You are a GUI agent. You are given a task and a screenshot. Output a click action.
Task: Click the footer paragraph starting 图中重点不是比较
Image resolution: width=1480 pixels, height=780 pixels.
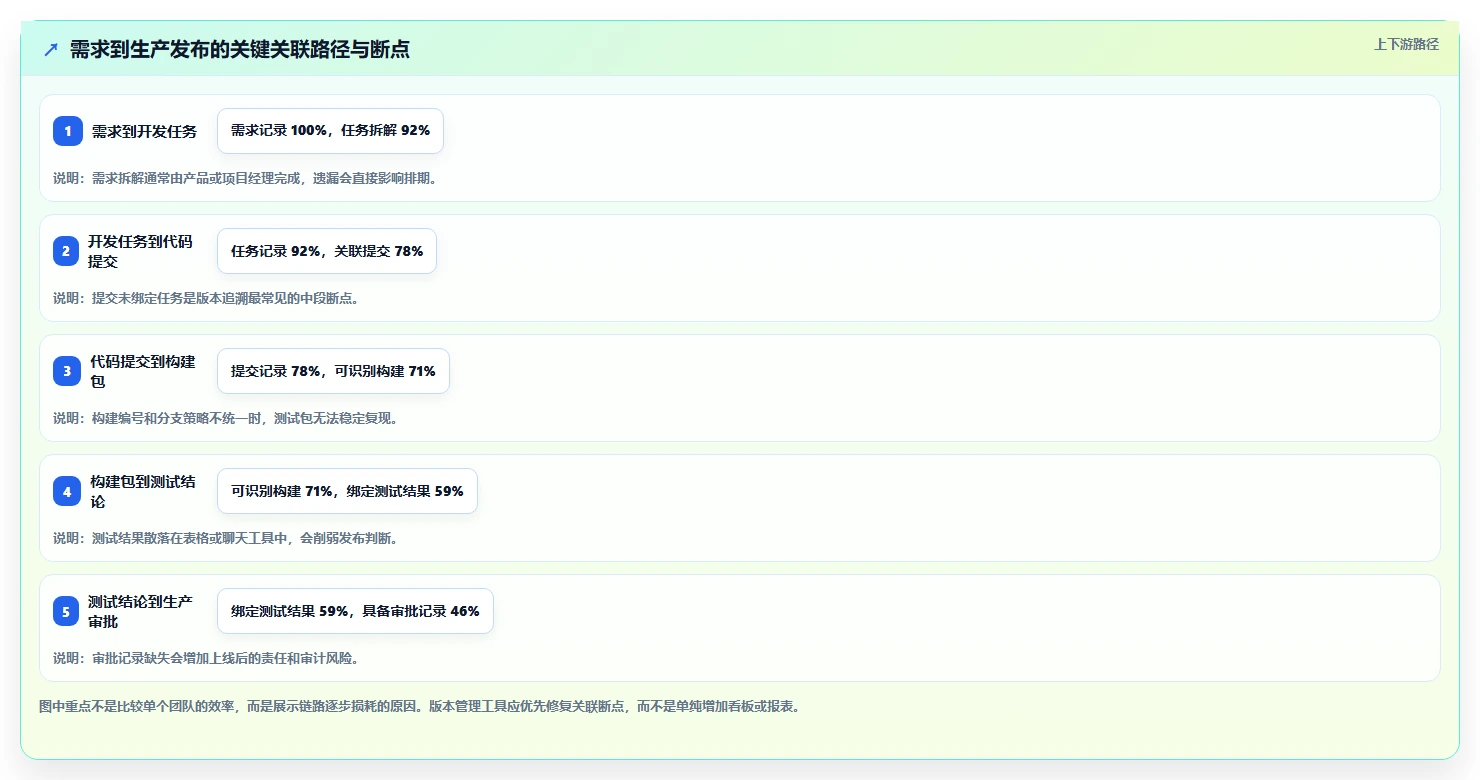click(x=419, y=706)
